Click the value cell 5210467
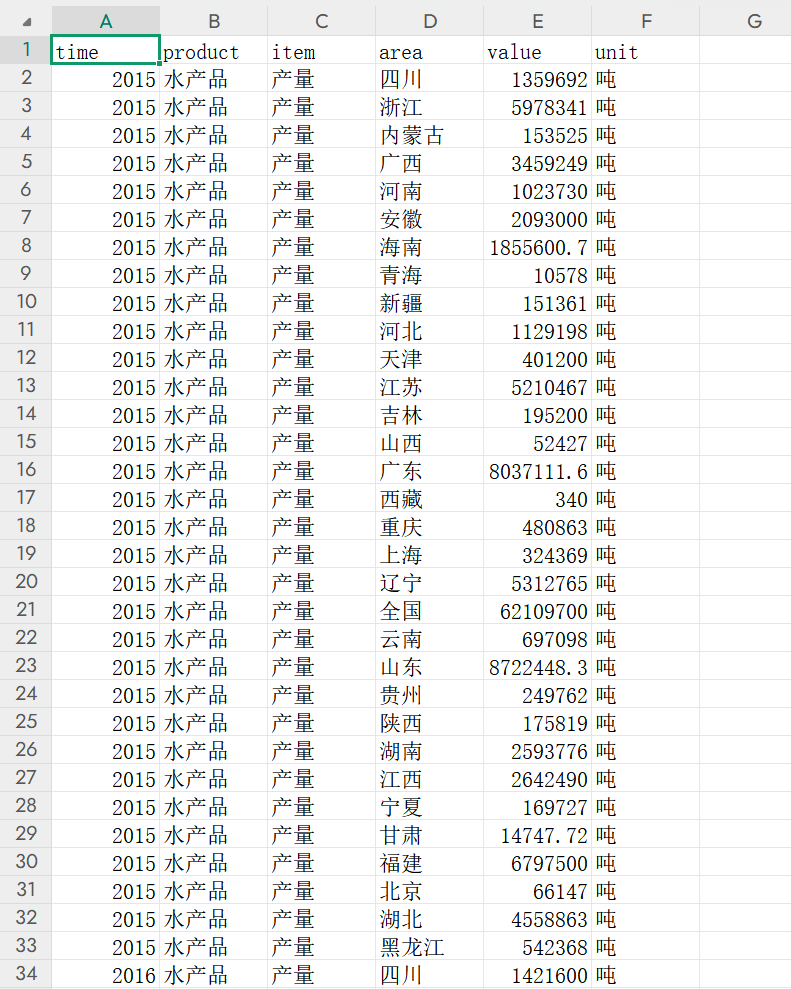Viewport: 791px width, 989px height. tap(537, 386)
